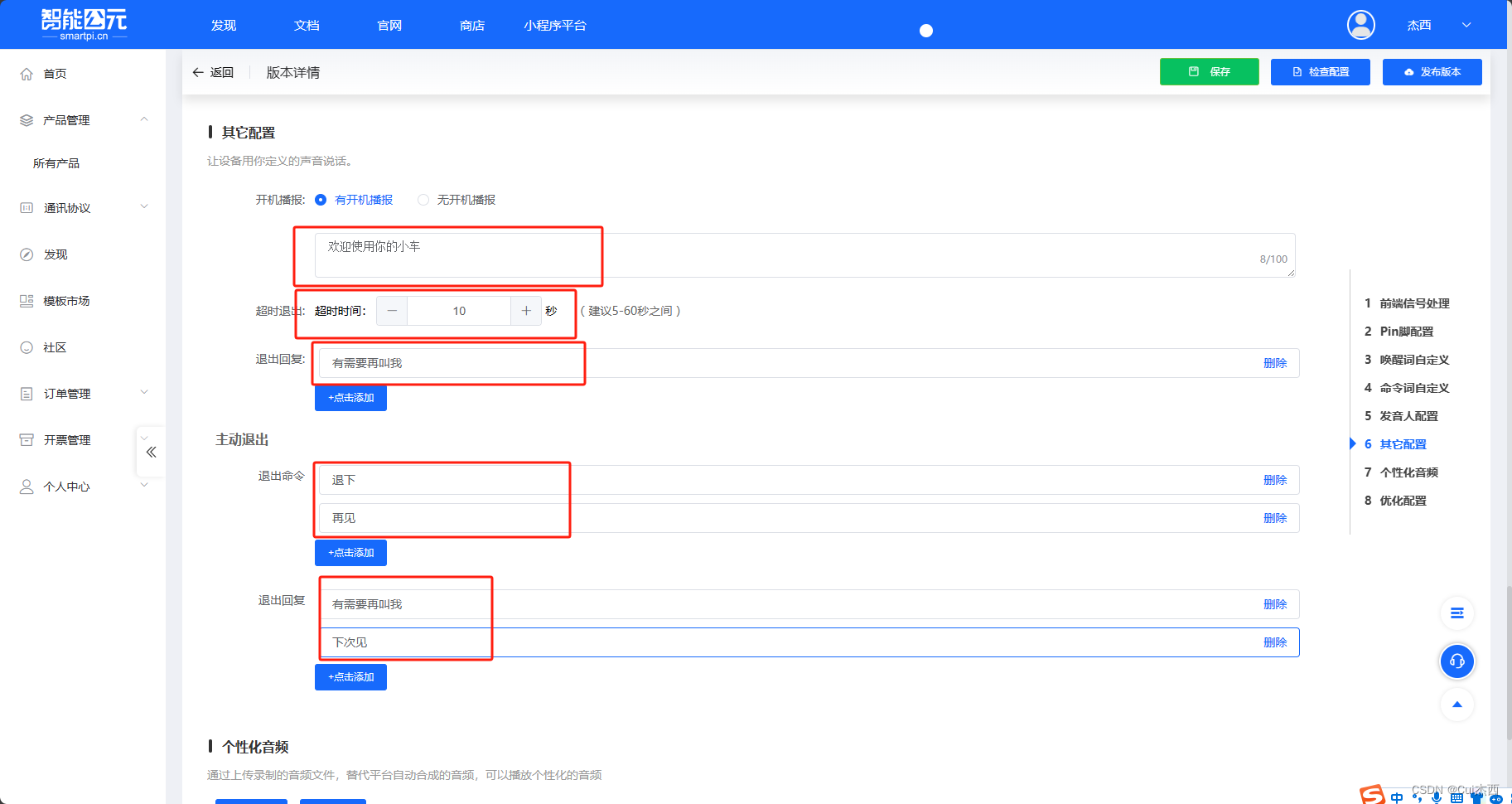This screenshot has width=1512, height=804.
Task: Delete the timeout 有需要再叫我 exit reply
Action: (1275, 363)
